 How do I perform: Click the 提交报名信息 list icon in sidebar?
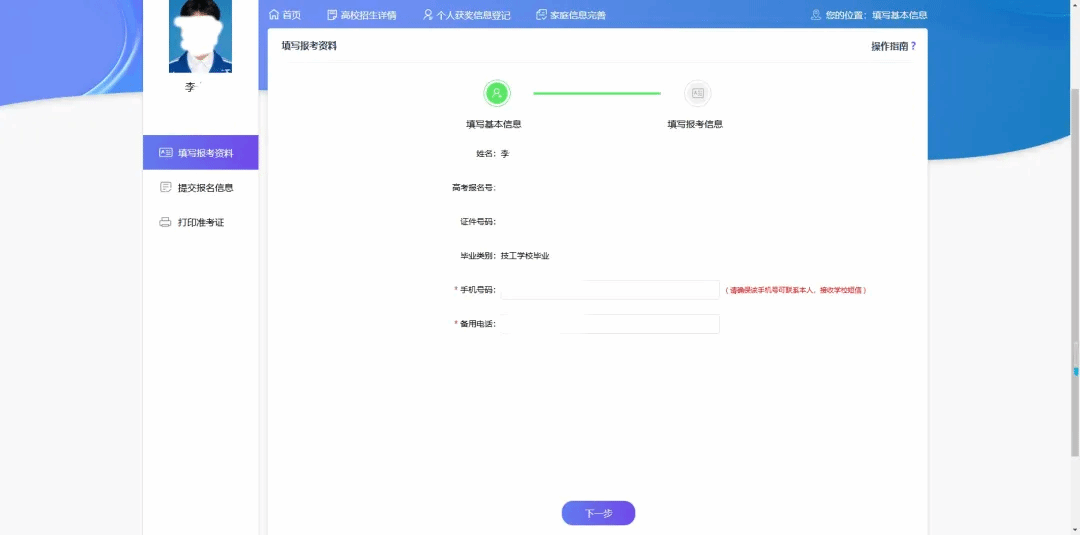coord(166,187)
